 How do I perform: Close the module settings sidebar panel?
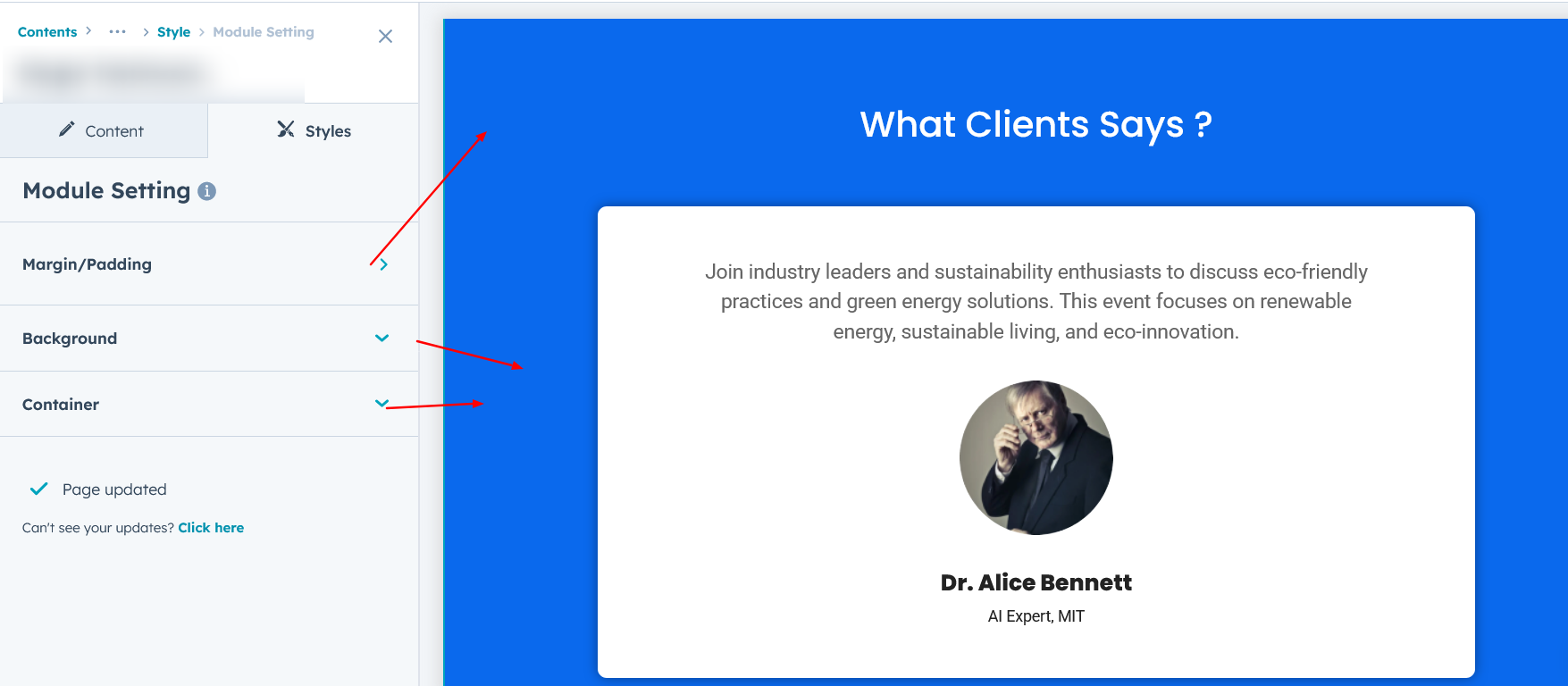tap(385, 37)
